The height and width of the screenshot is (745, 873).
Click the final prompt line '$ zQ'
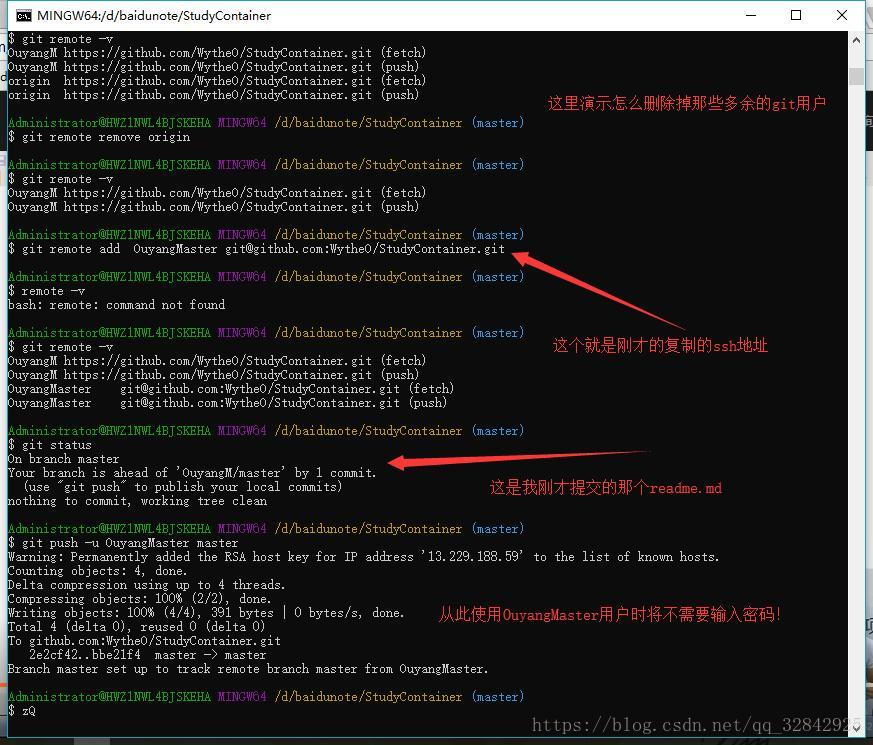[22, 711]
